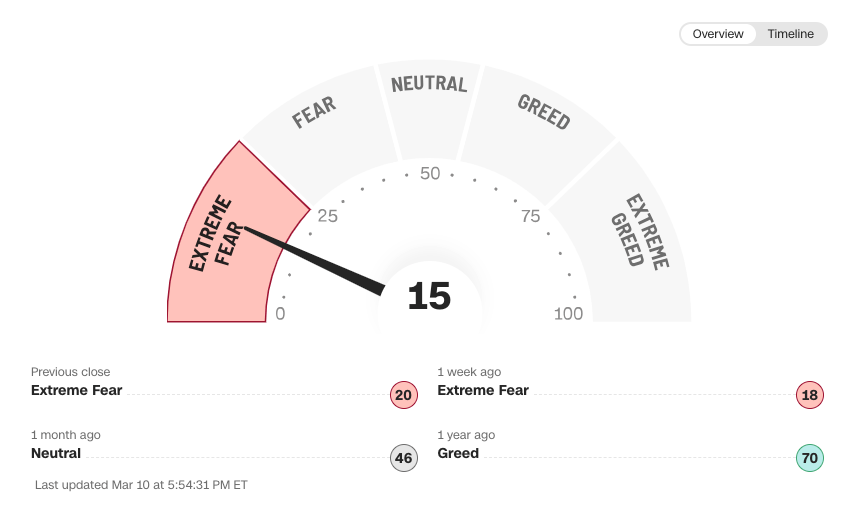Click the Last updated timestamp text
854x525 pixels.
click(141, 485)
